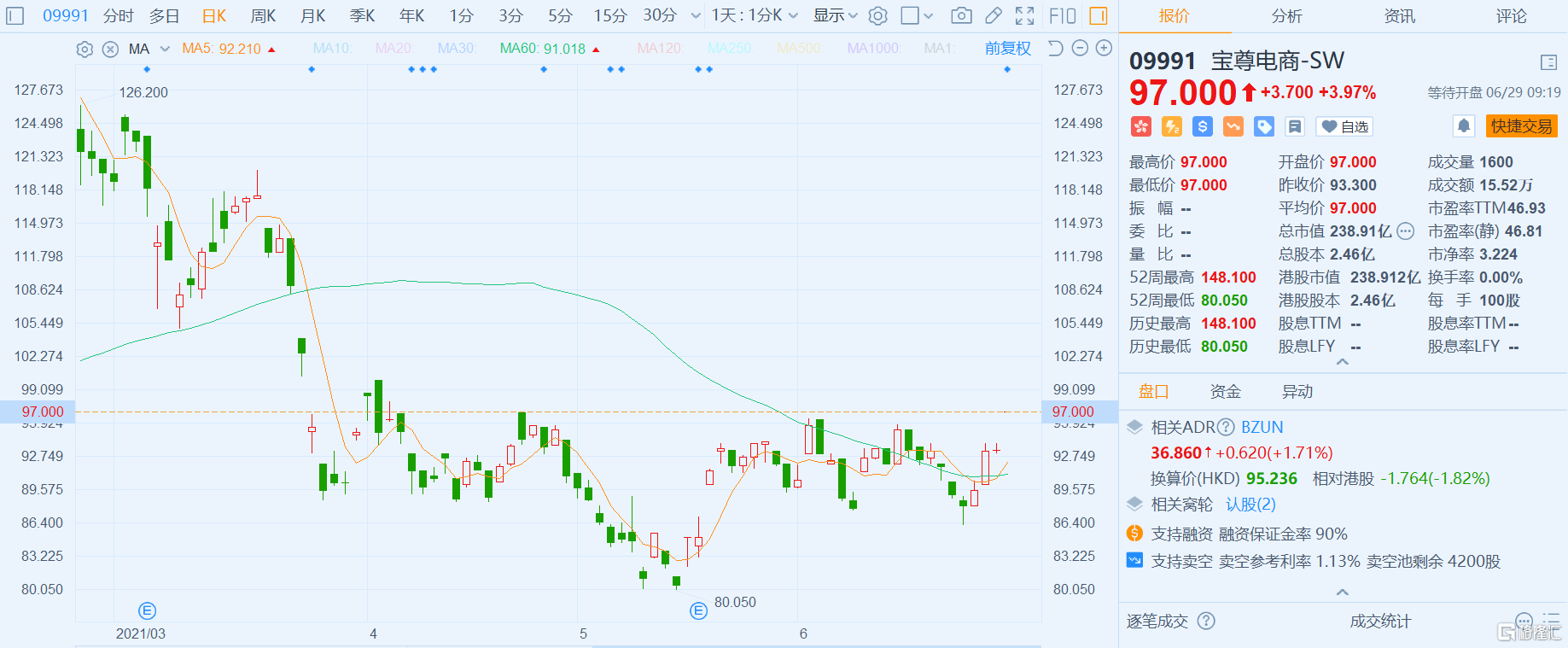Set a price alert with bell icon
Screen dimensions: 1568x648
tap(1464, 126)
